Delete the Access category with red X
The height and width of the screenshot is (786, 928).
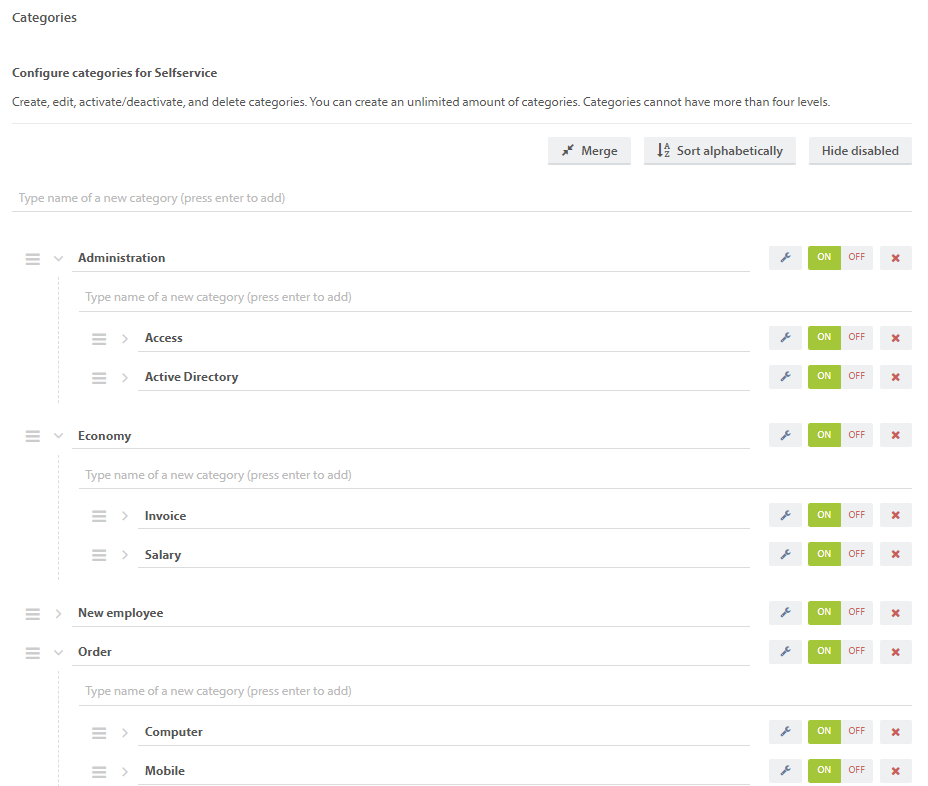point(895,338)
